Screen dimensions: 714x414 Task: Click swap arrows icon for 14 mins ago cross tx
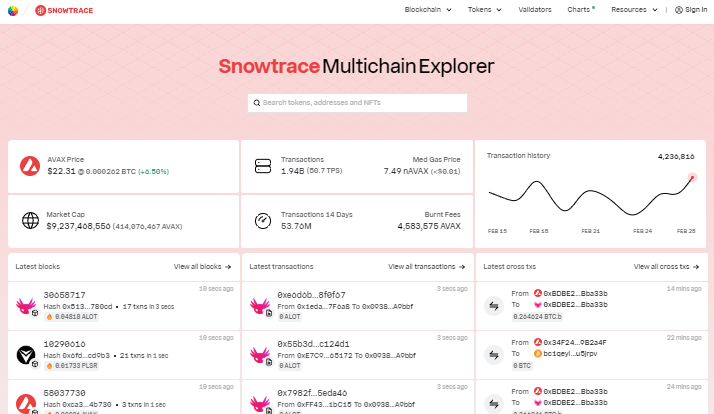click(x=494, y=306)
